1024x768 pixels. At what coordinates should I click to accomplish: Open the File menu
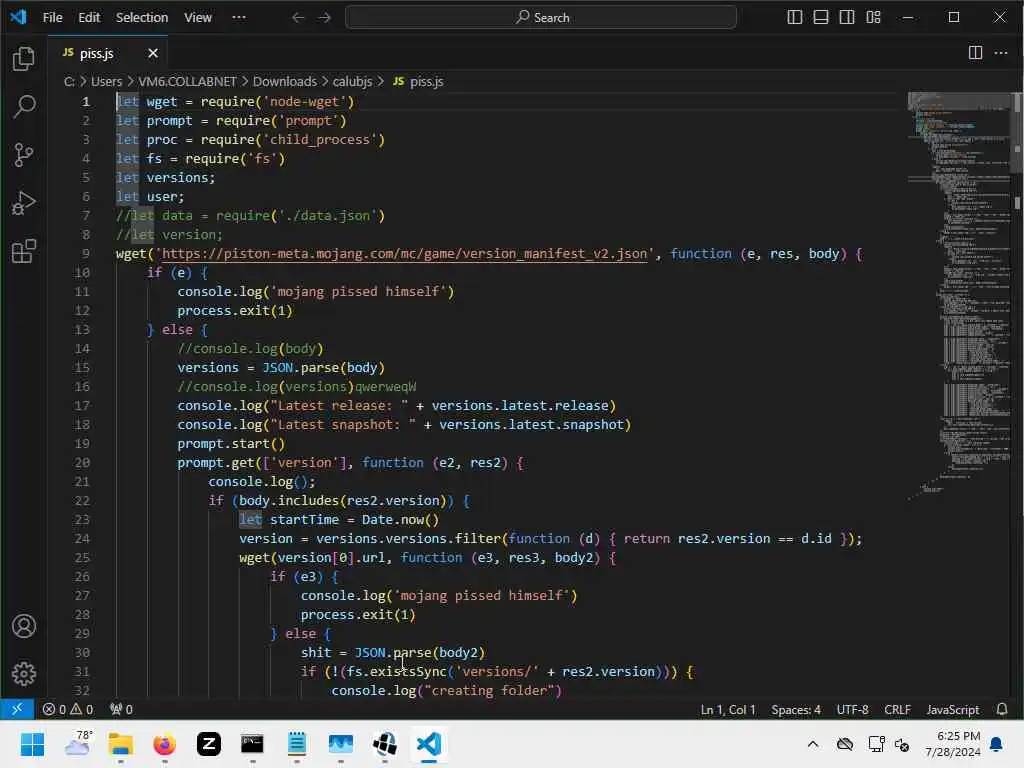coord(52,18)
